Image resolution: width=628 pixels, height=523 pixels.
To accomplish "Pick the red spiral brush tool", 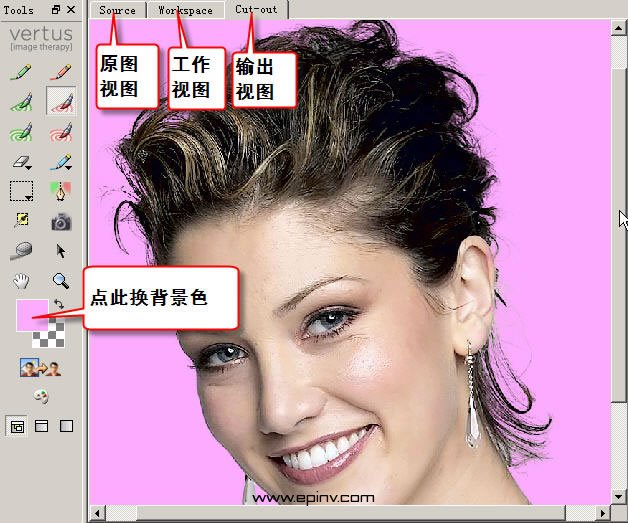I will pyautogui.click(x=61, y=131).
